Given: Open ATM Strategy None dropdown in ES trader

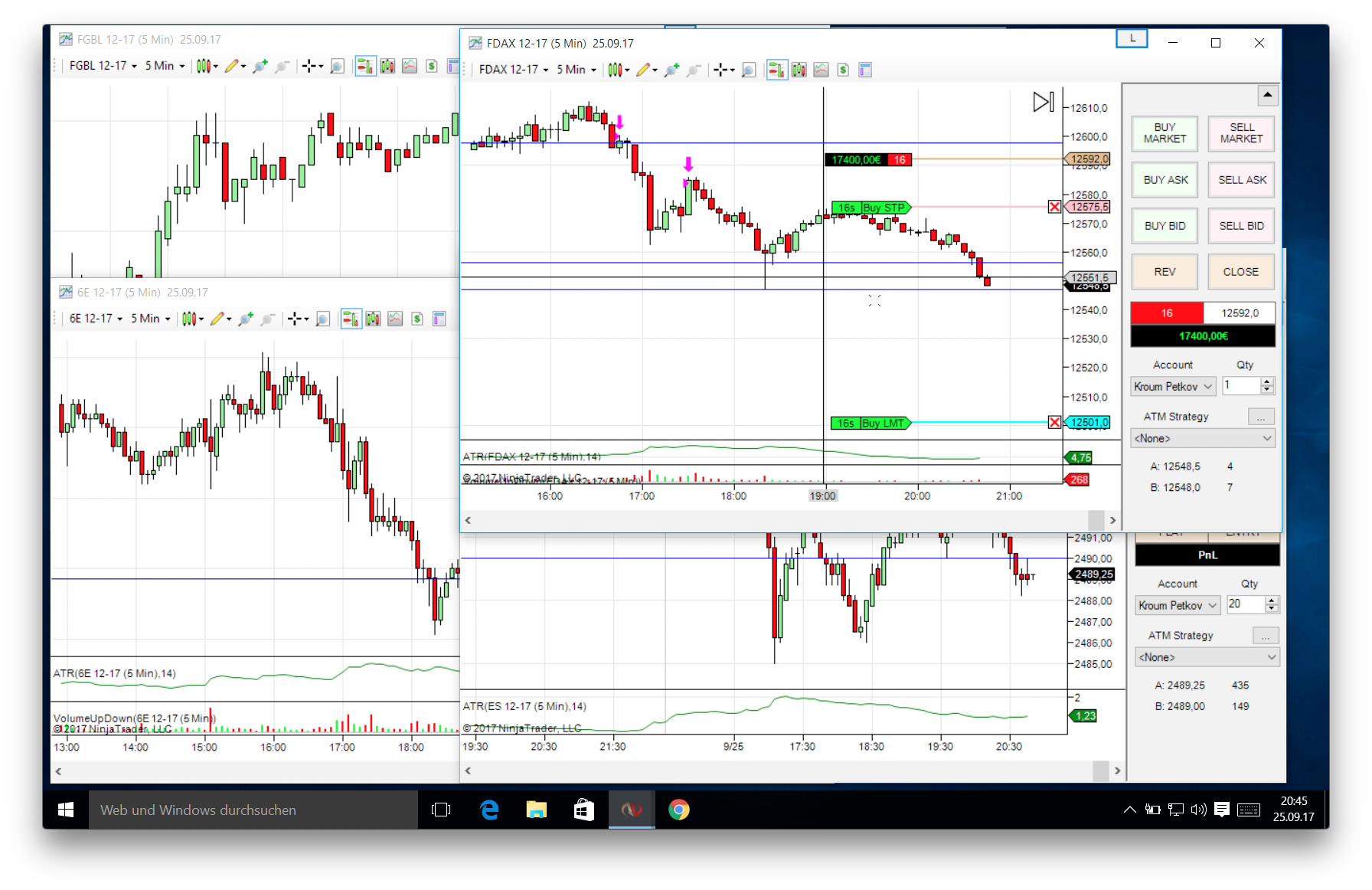Looking at the screenshot, I should [1207, 658].
